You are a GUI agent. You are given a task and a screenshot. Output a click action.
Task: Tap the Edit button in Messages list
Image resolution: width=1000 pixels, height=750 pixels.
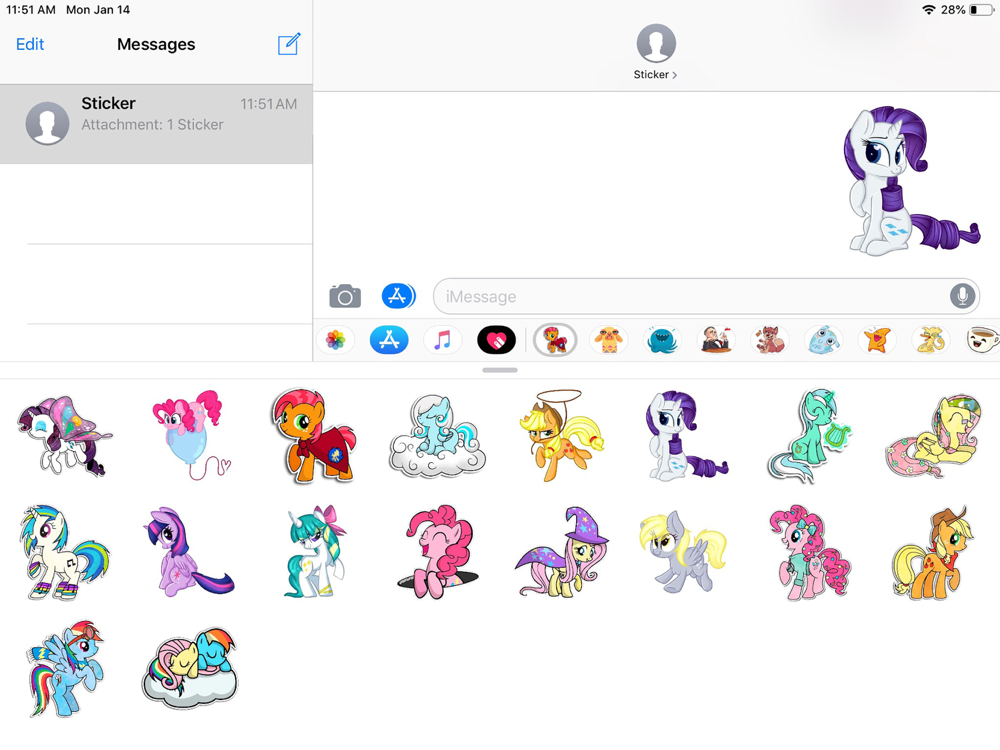click(30, 44)
